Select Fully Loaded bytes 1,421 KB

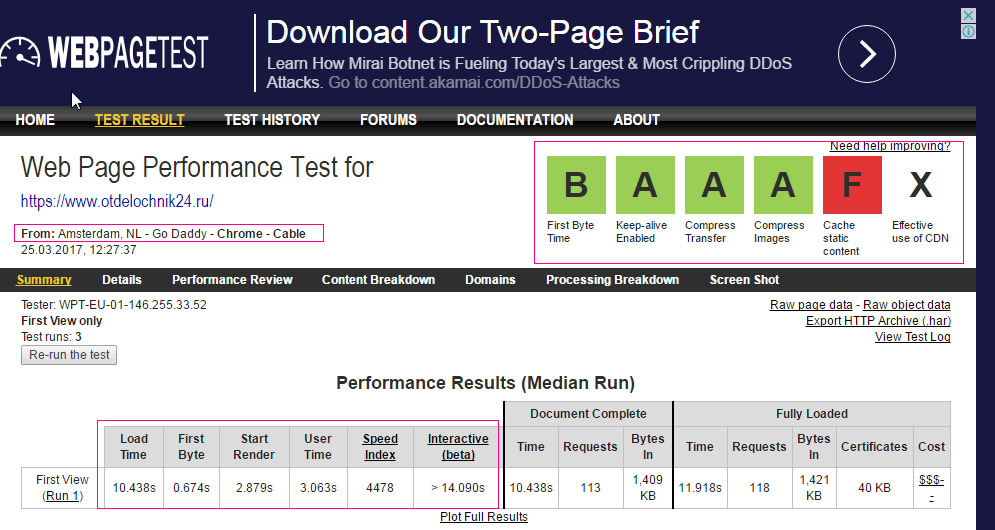pos(814,487)
